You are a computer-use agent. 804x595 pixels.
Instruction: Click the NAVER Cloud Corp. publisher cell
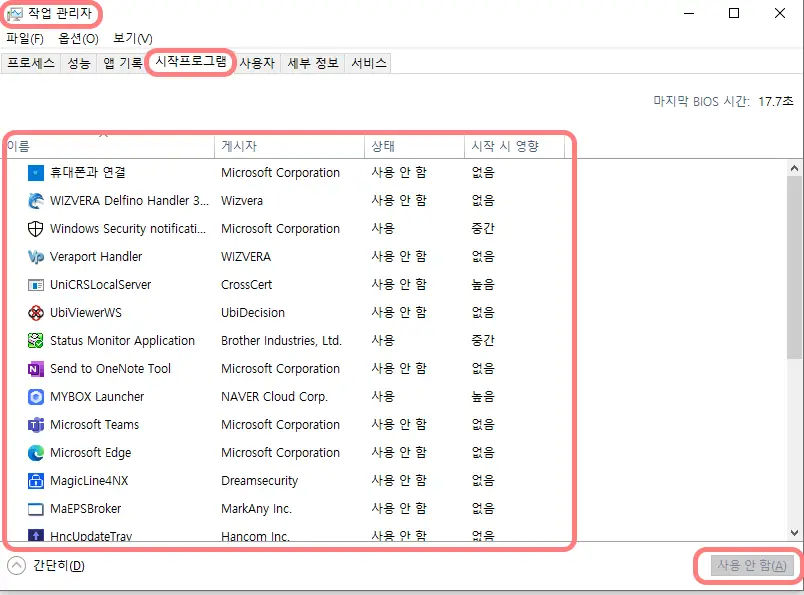coord(274,396)
